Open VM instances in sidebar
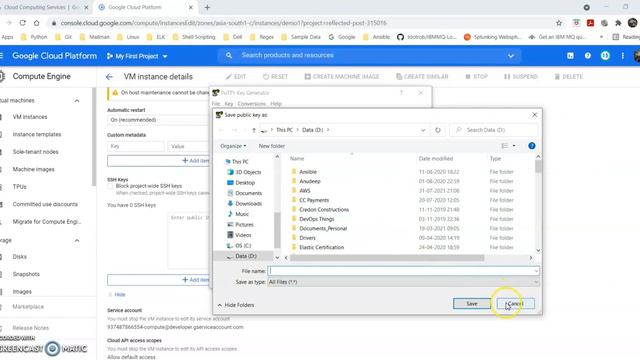640x360 pixels. 30,117
